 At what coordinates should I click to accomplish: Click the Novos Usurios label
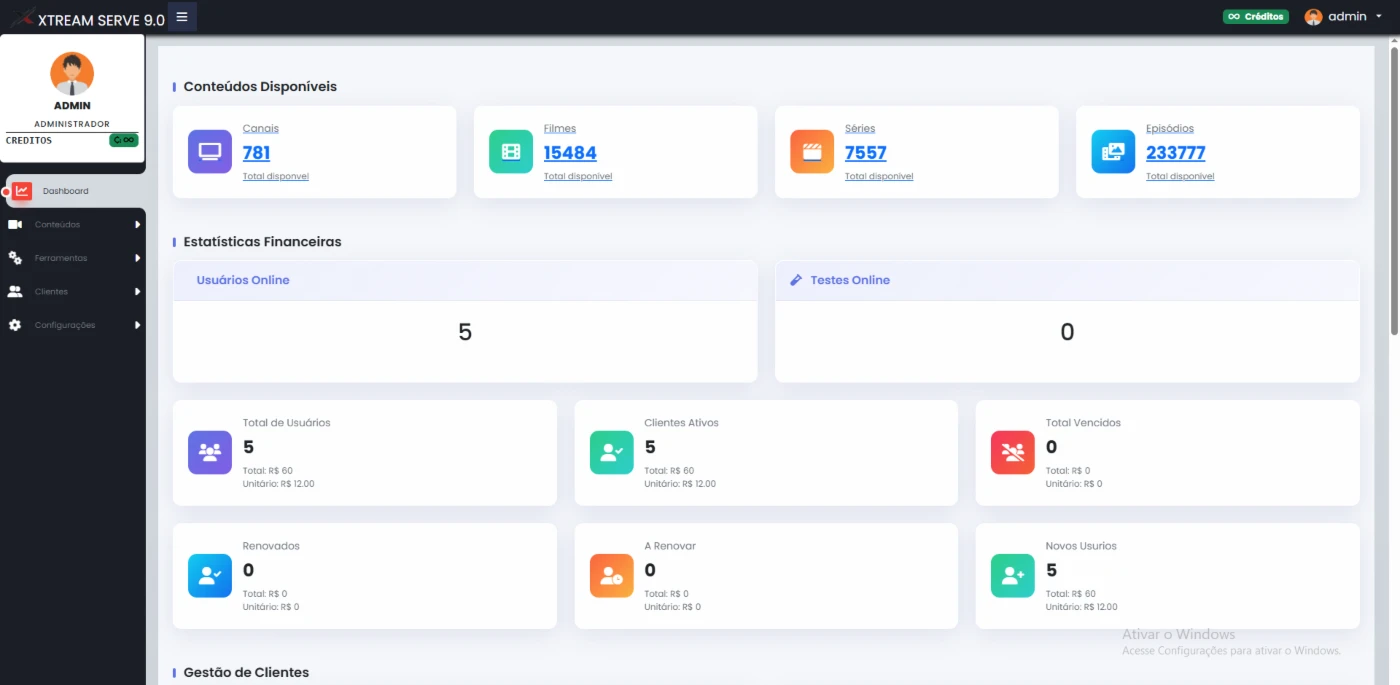tap(1082, 546)
